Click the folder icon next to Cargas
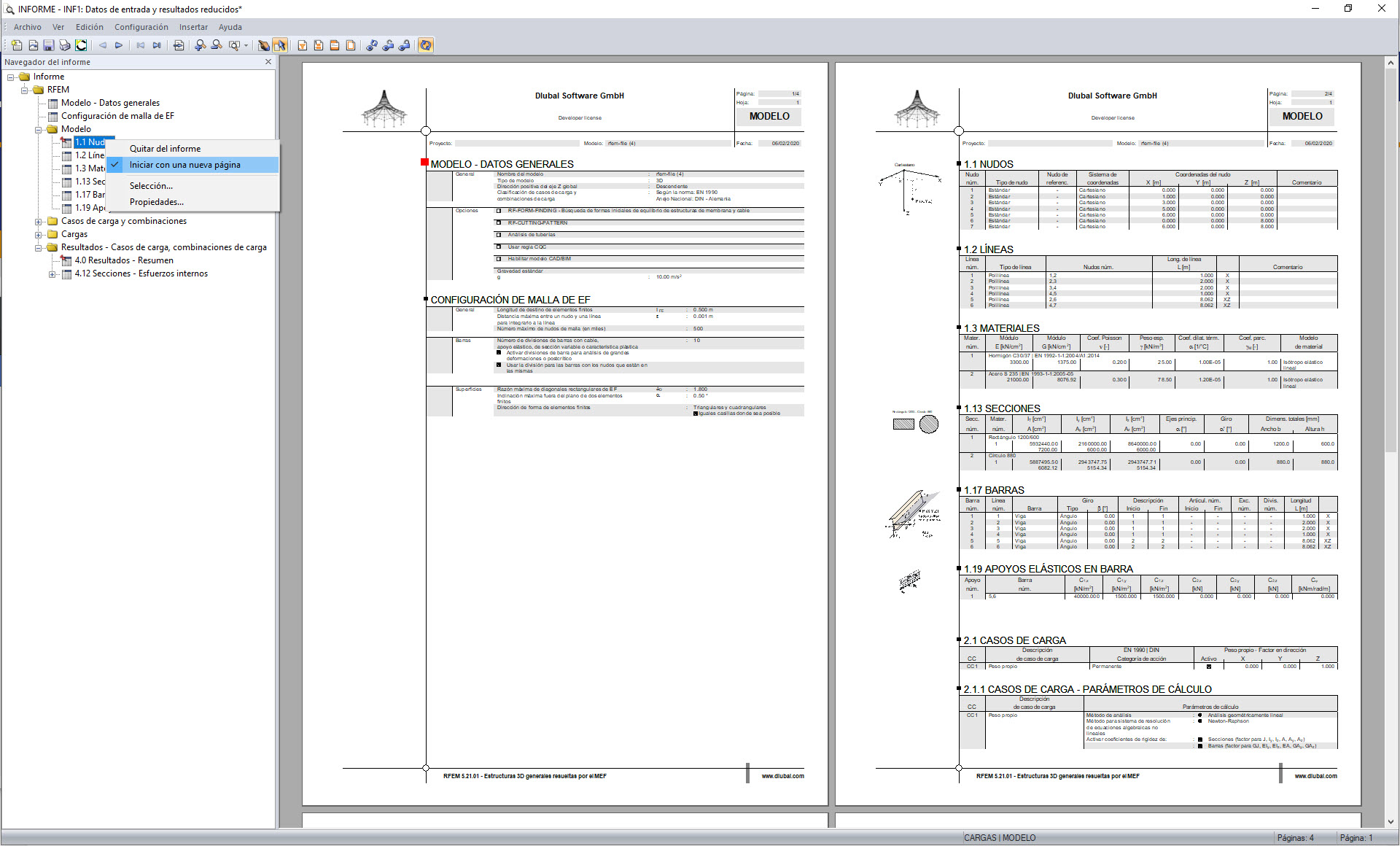1400x846 pixels. point(52,234)
